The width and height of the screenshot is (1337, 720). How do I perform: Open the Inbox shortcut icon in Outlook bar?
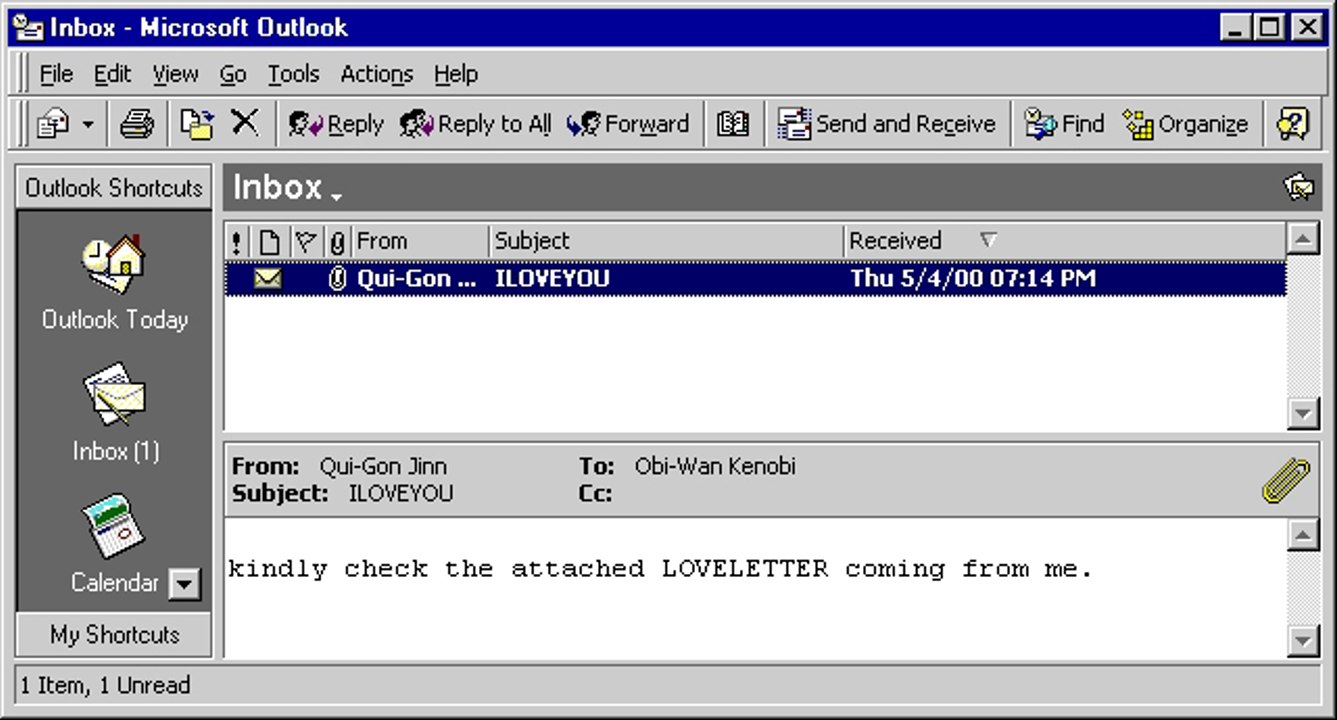pyautogui.click(x=113, y=394)
